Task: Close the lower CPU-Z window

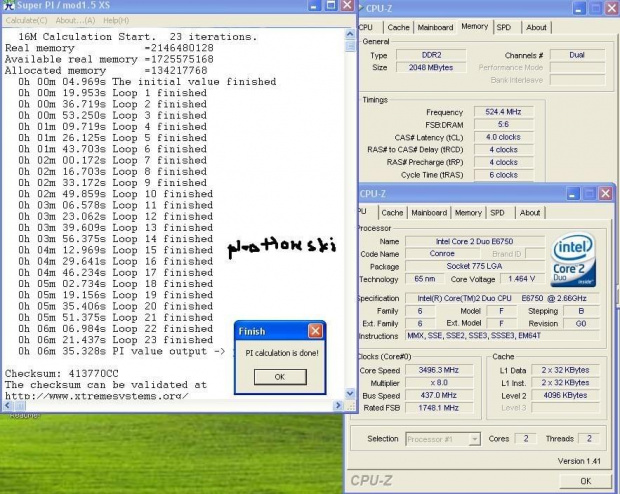Action: click(x=605, y=193)
